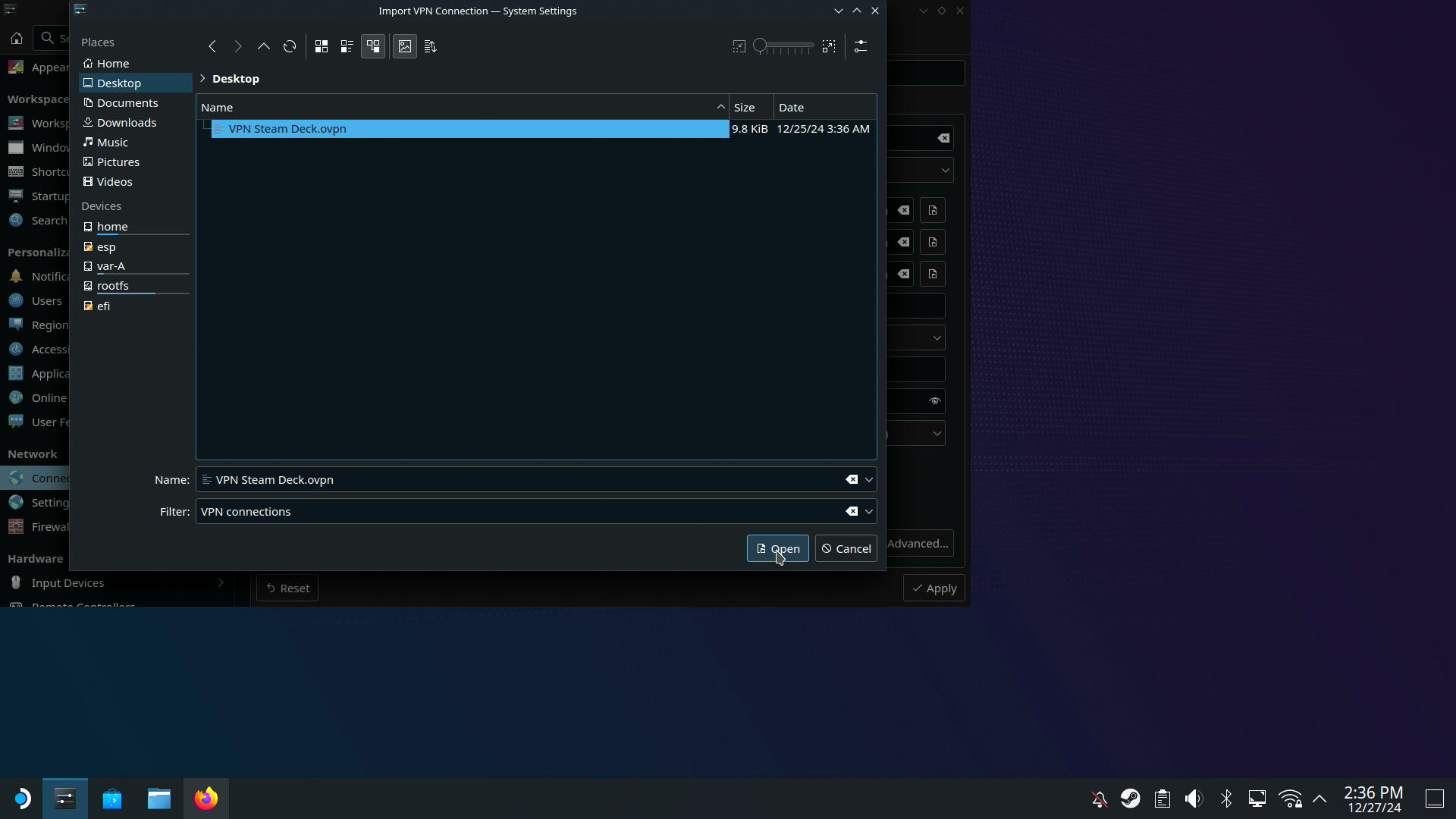Open the rootfs device
1456x819 pixels.
pos(136,286)
